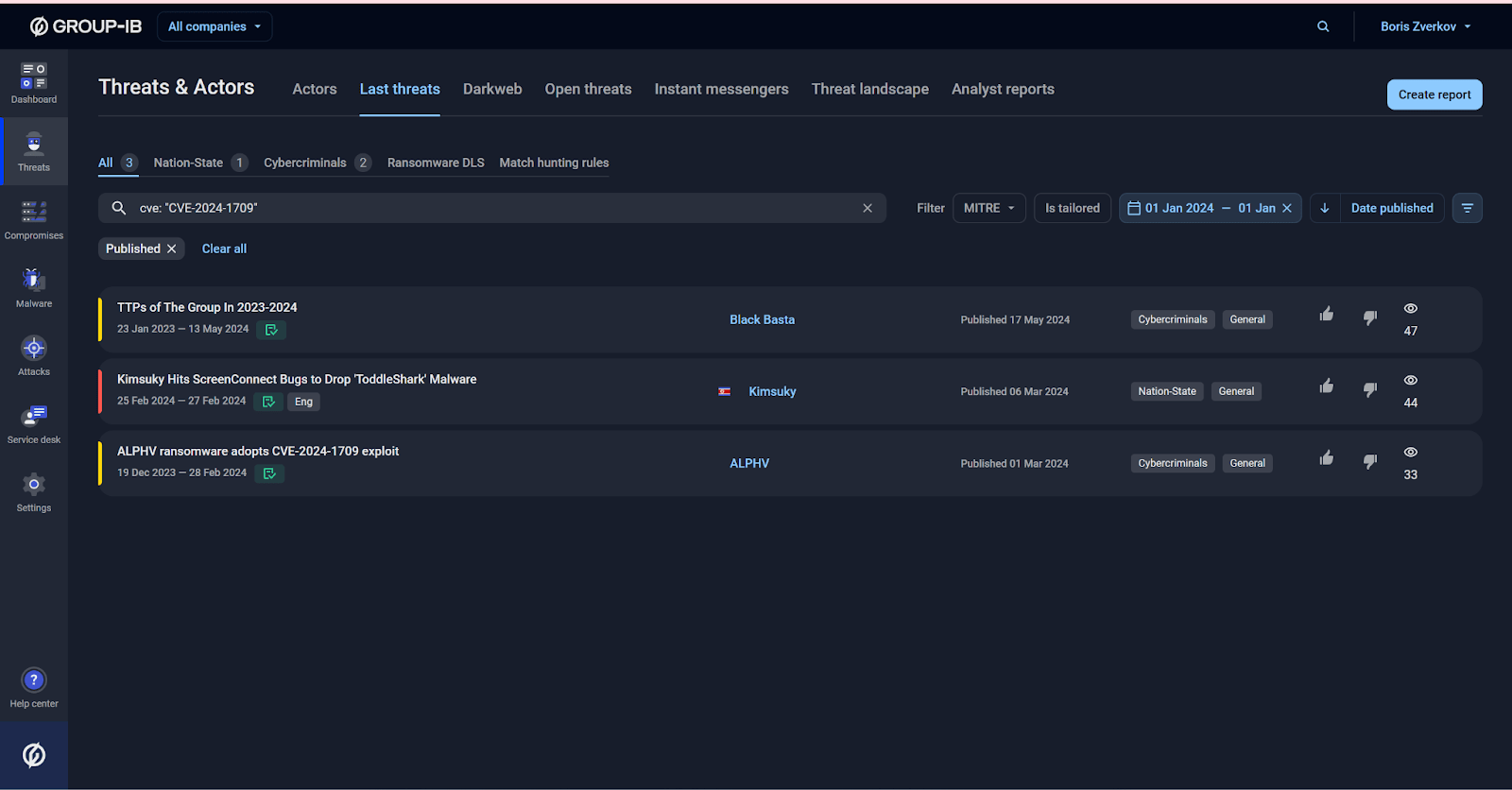Toggle sort direction arrow
The height and width of the screenshot is (790, 1512).
1325,208
